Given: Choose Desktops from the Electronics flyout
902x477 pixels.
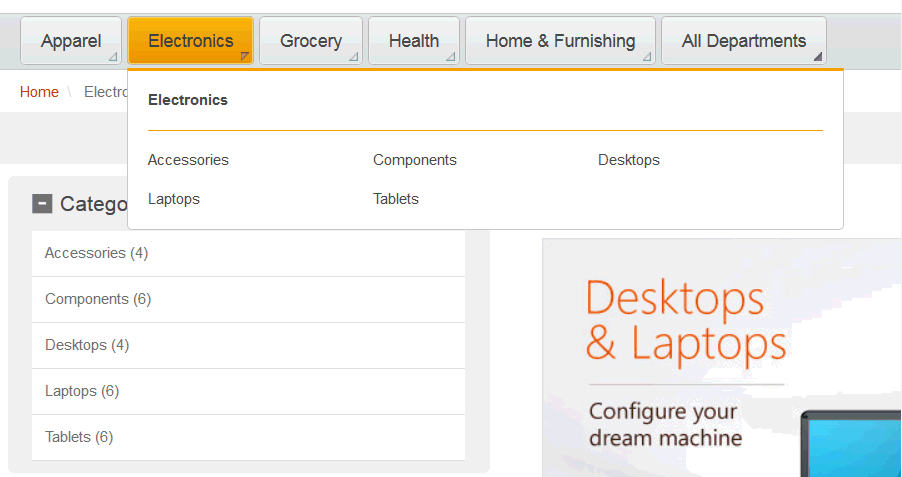Looking at the screenshot, I should pos(629,160).
